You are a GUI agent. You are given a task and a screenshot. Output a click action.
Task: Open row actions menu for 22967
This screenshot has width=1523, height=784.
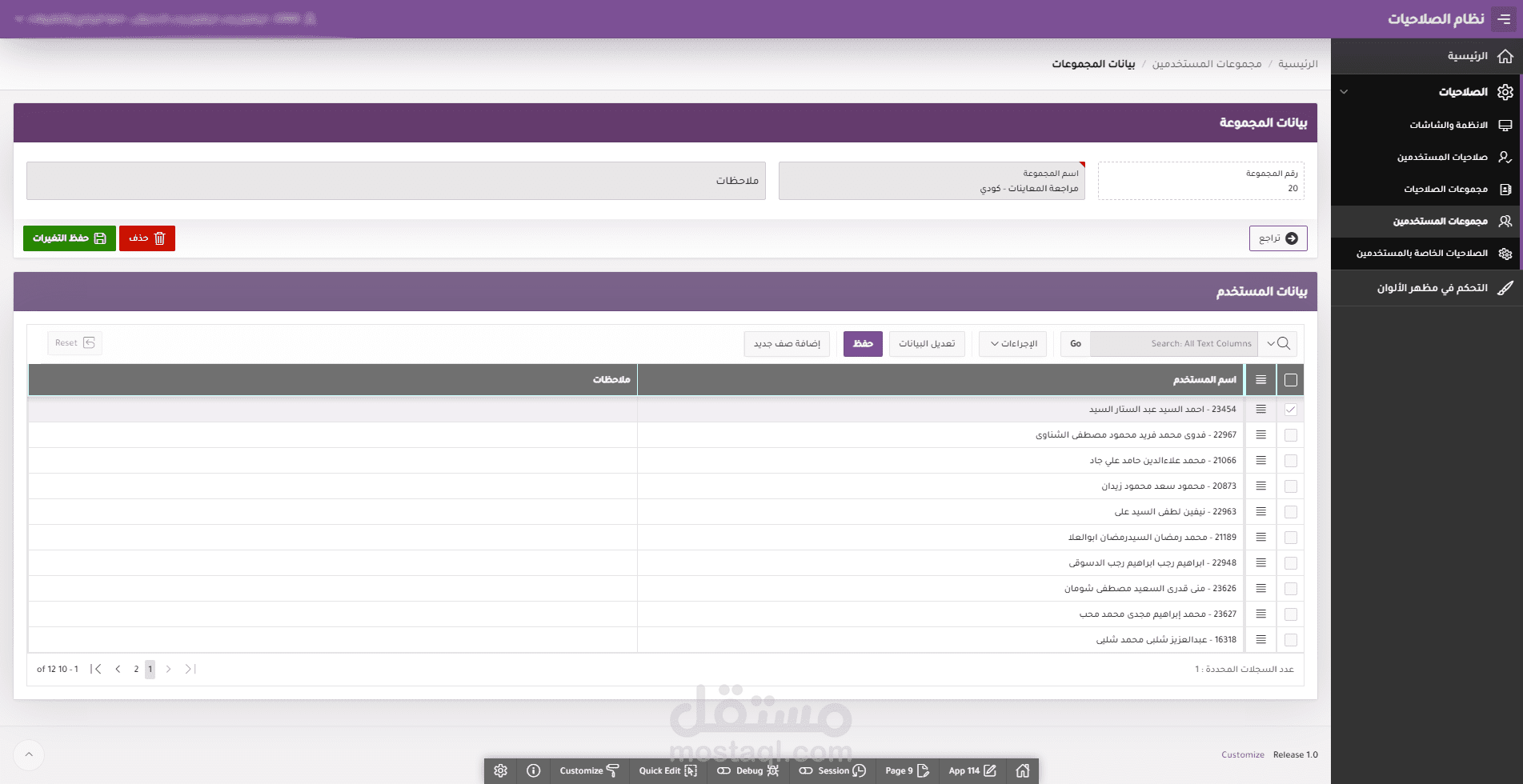1261,435
